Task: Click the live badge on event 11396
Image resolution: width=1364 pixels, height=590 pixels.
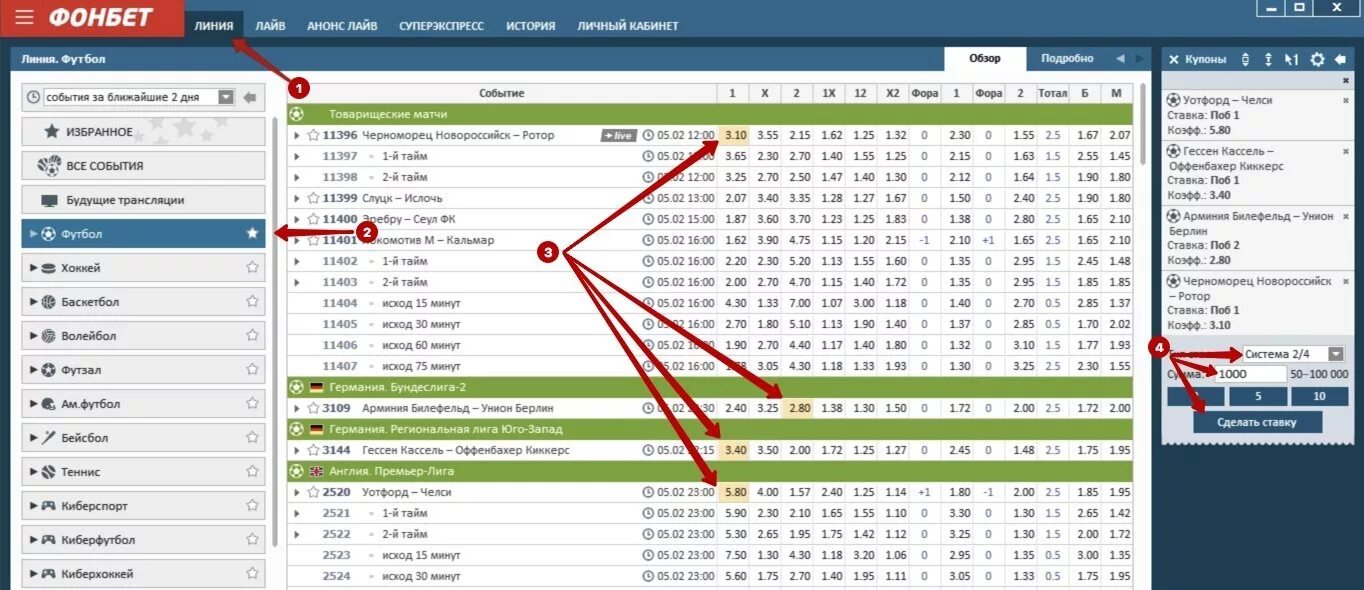Action: [618, 135]
